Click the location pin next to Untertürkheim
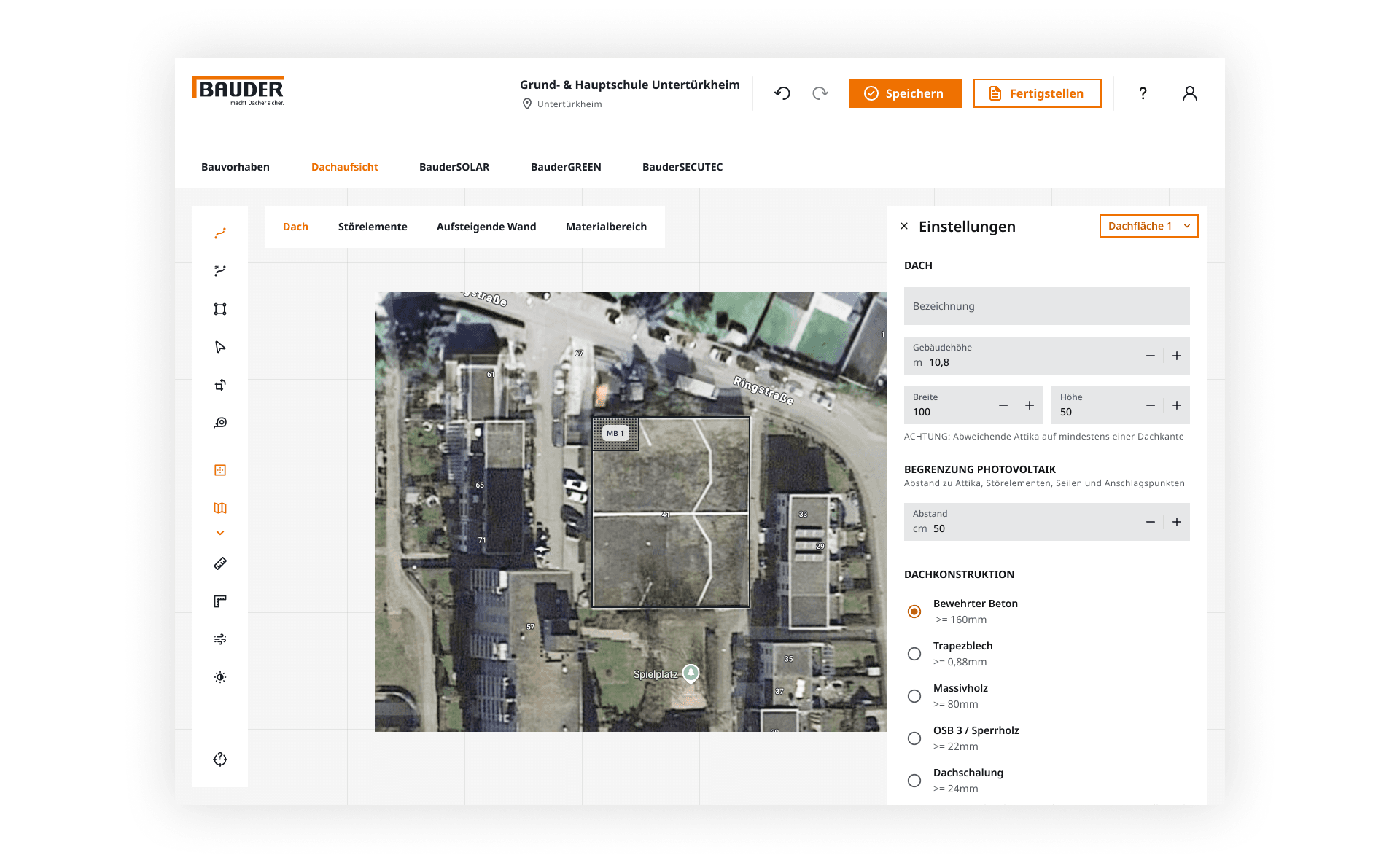Image resolution: width=1400 pixels, height=863 pixels. 526,104
